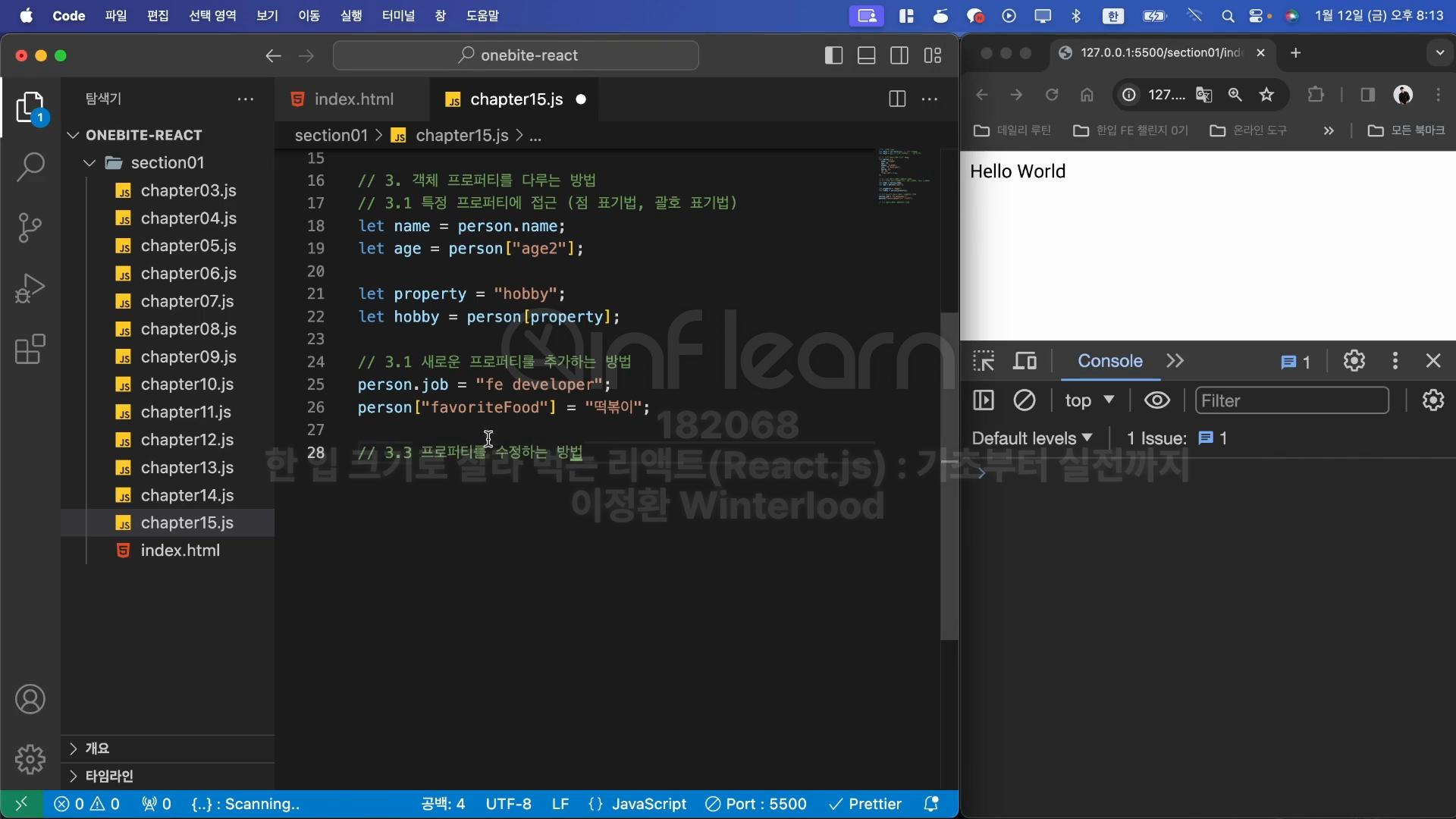This screenshot has height=819, width=1456.
Task: Switch to the index.html editor tab
Action: click(x=353, y=99)
